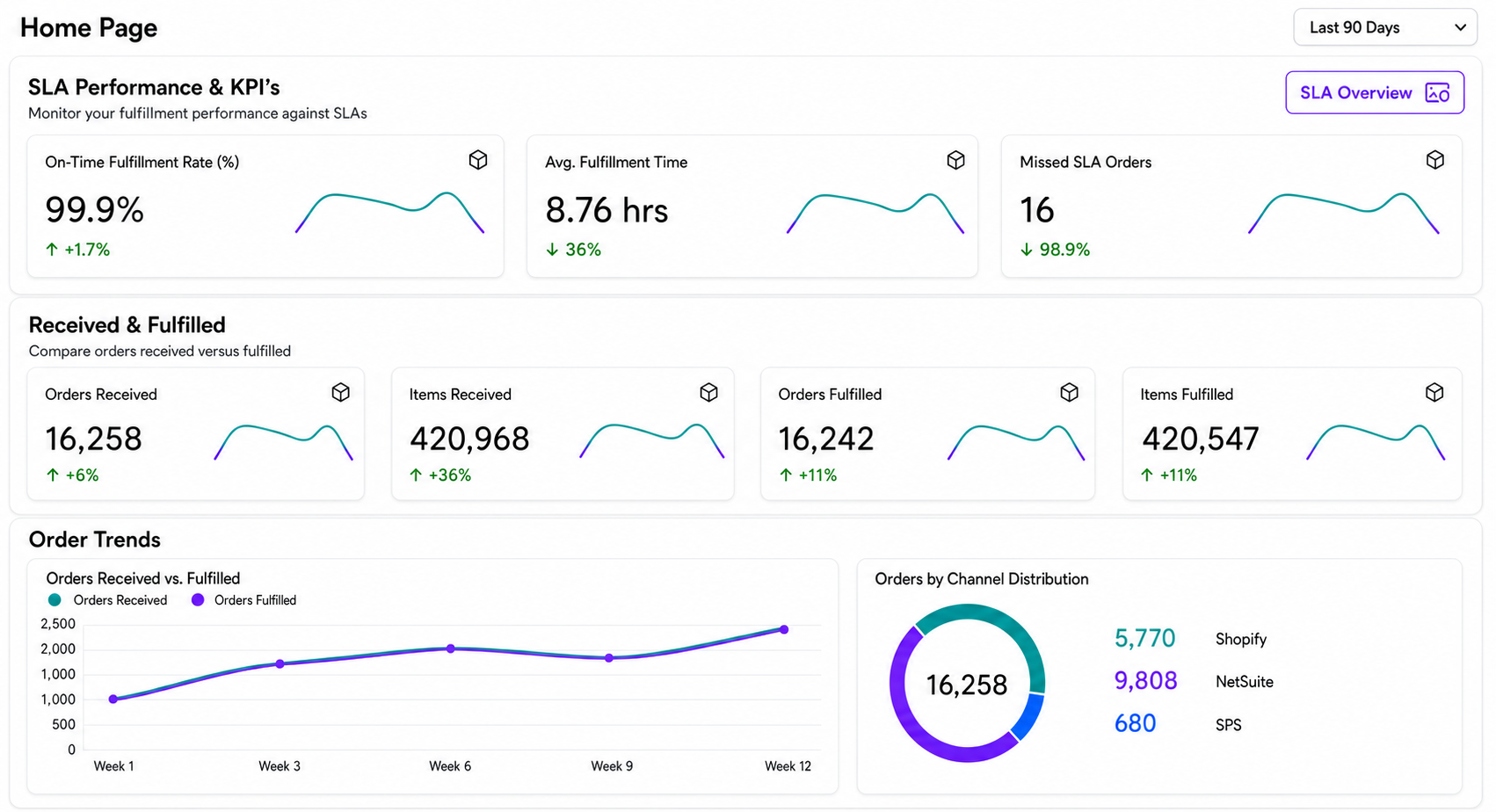Click the Orders Fulfilled sparkline chart
The width and height of the screenshot is (1496, 812).
[x=1016, y=442]
